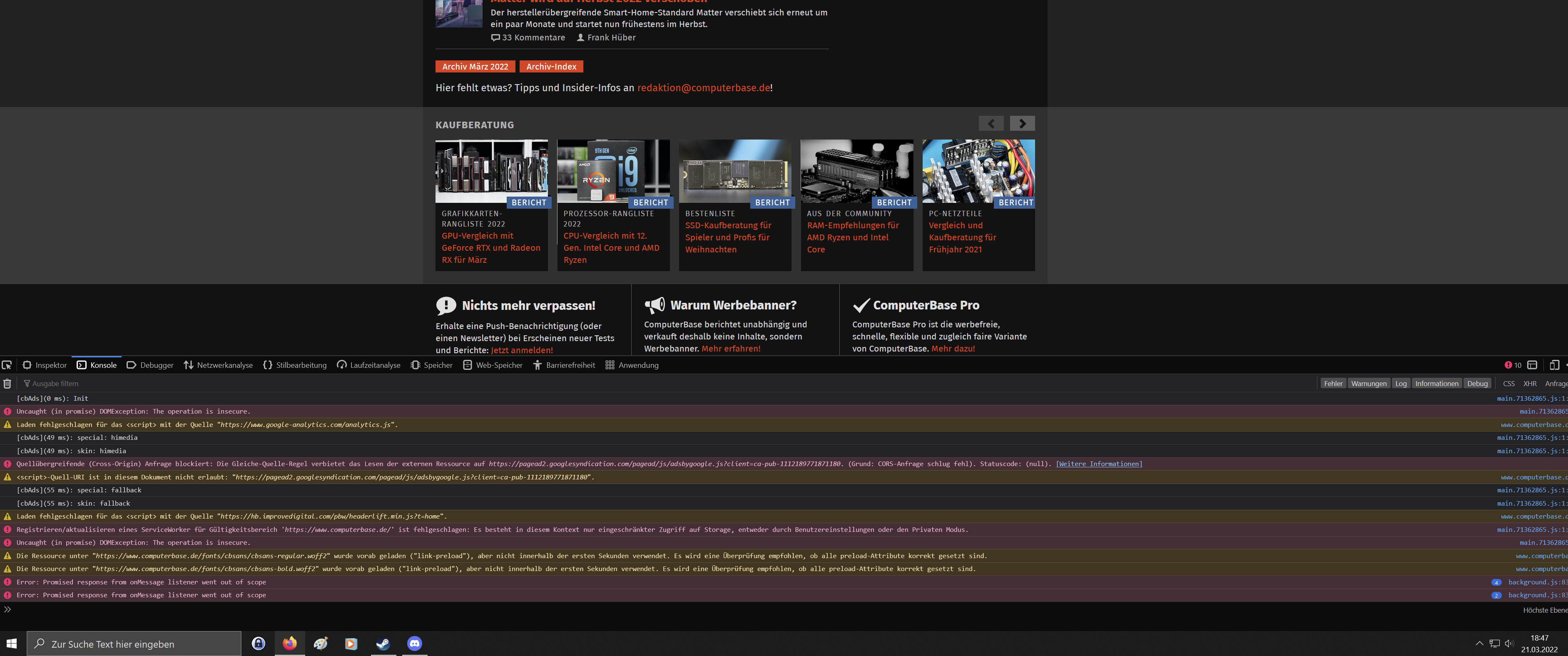Click the Steam taskbar icon
The image size is (1568, 656).
coord(383,643)
